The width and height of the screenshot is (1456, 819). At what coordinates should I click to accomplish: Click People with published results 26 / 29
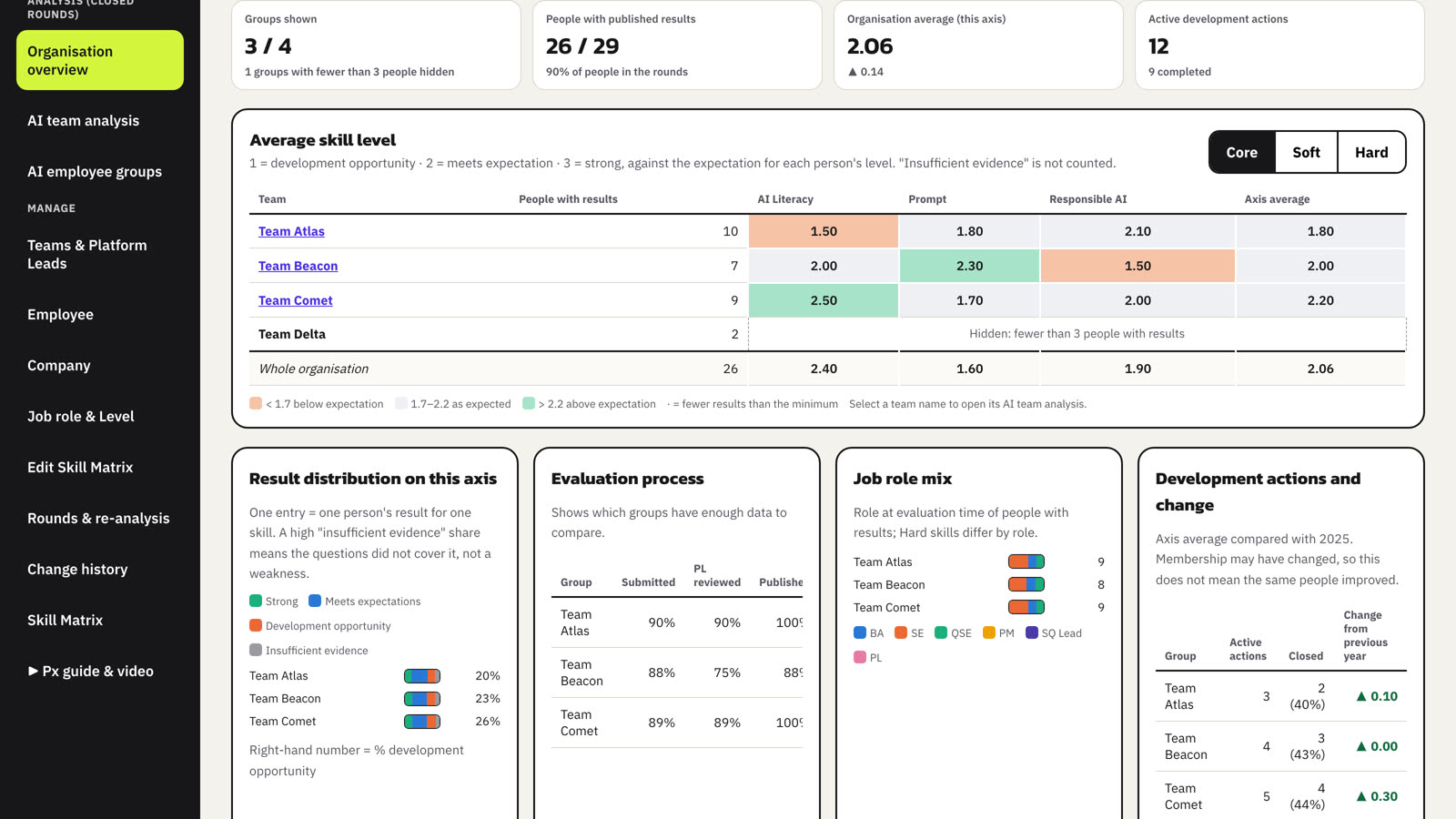[677, 45]
